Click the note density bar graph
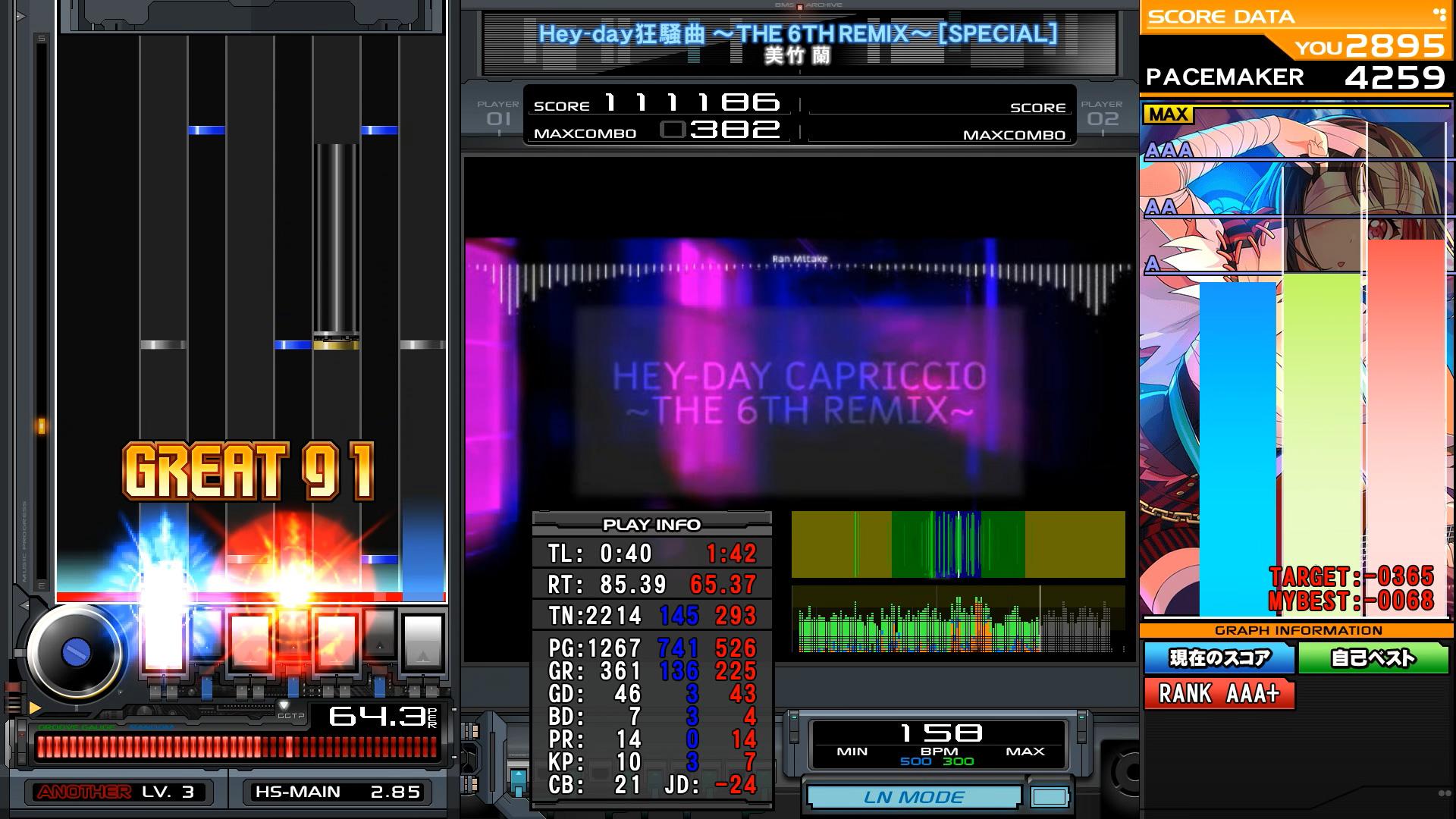Image resolution: width=1456 pixels, height=819 pixels. (958, 620)
